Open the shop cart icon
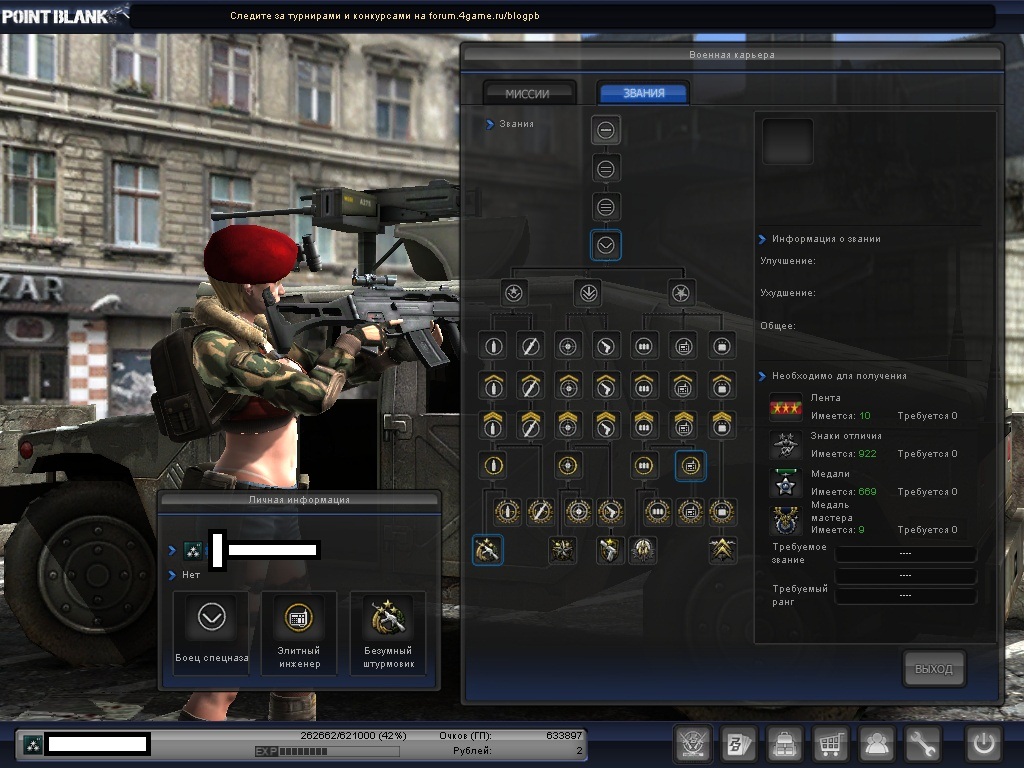1024x768 pixels. tap(831, 744)
